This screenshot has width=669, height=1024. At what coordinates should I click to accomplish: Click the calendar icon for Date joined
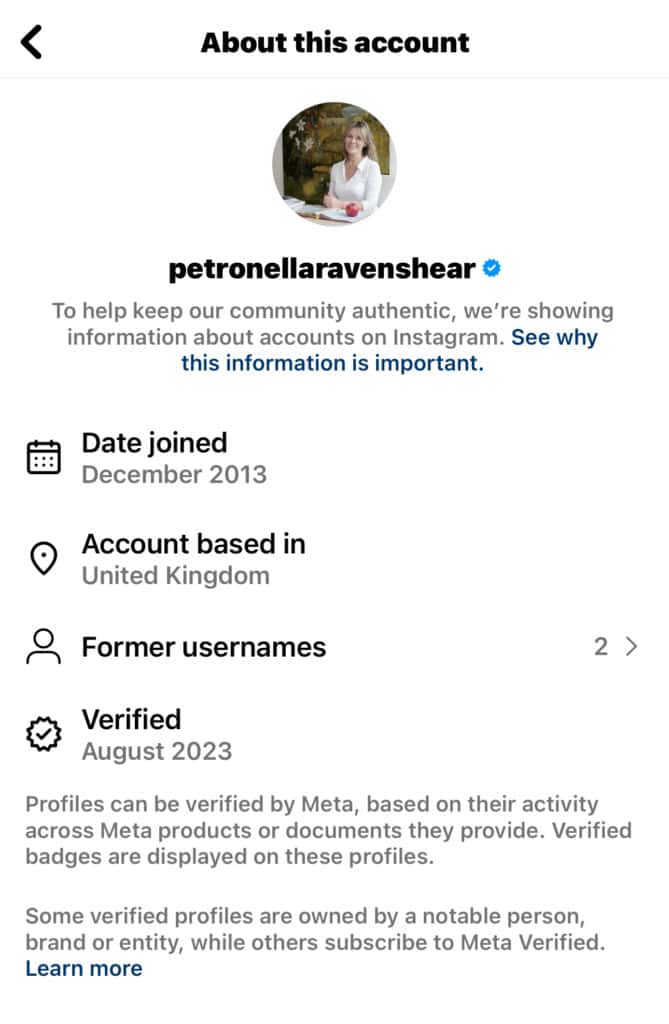43,457
